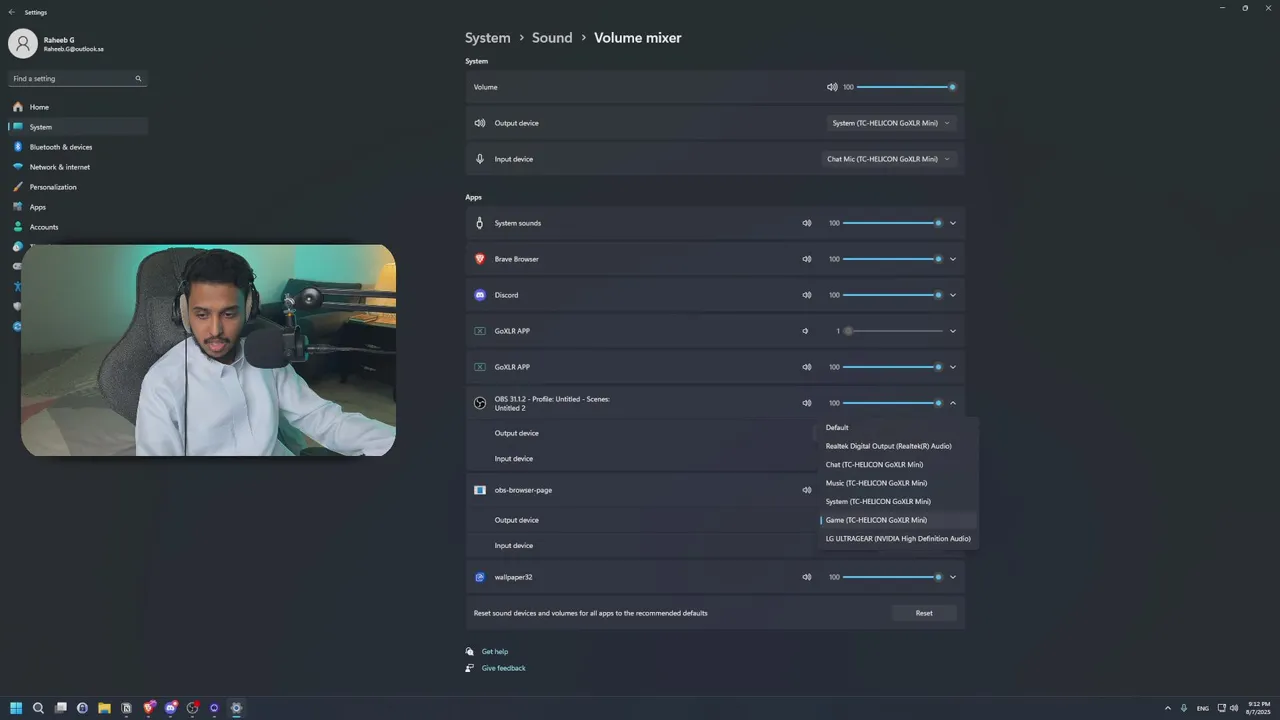Go to Sound in the breadcrumb
Image resolution: width=1280 pixels, height=720 pixels.
tap(552, 38)
